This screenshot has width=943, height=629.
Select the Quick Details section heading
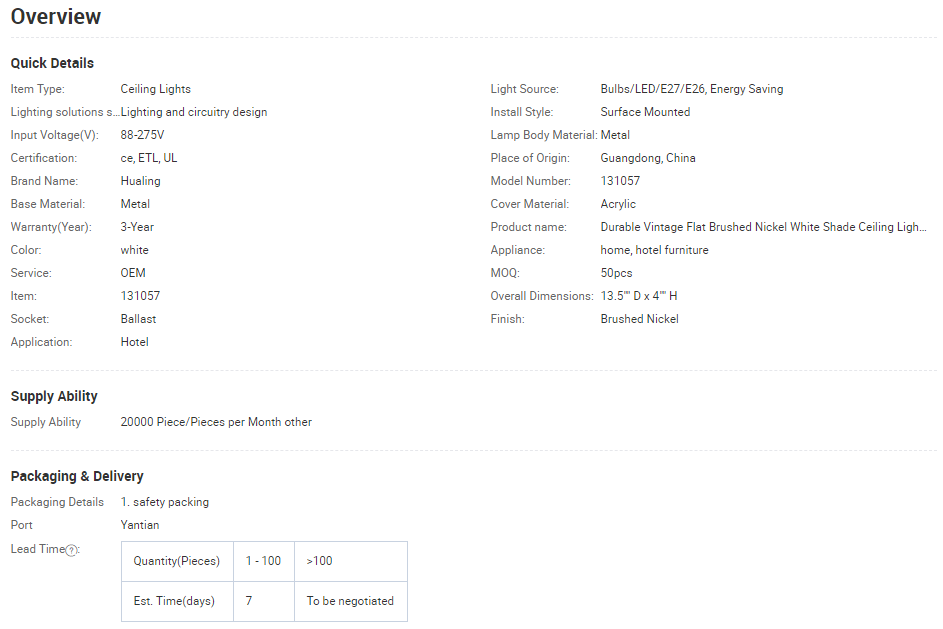tap(52, 63)
